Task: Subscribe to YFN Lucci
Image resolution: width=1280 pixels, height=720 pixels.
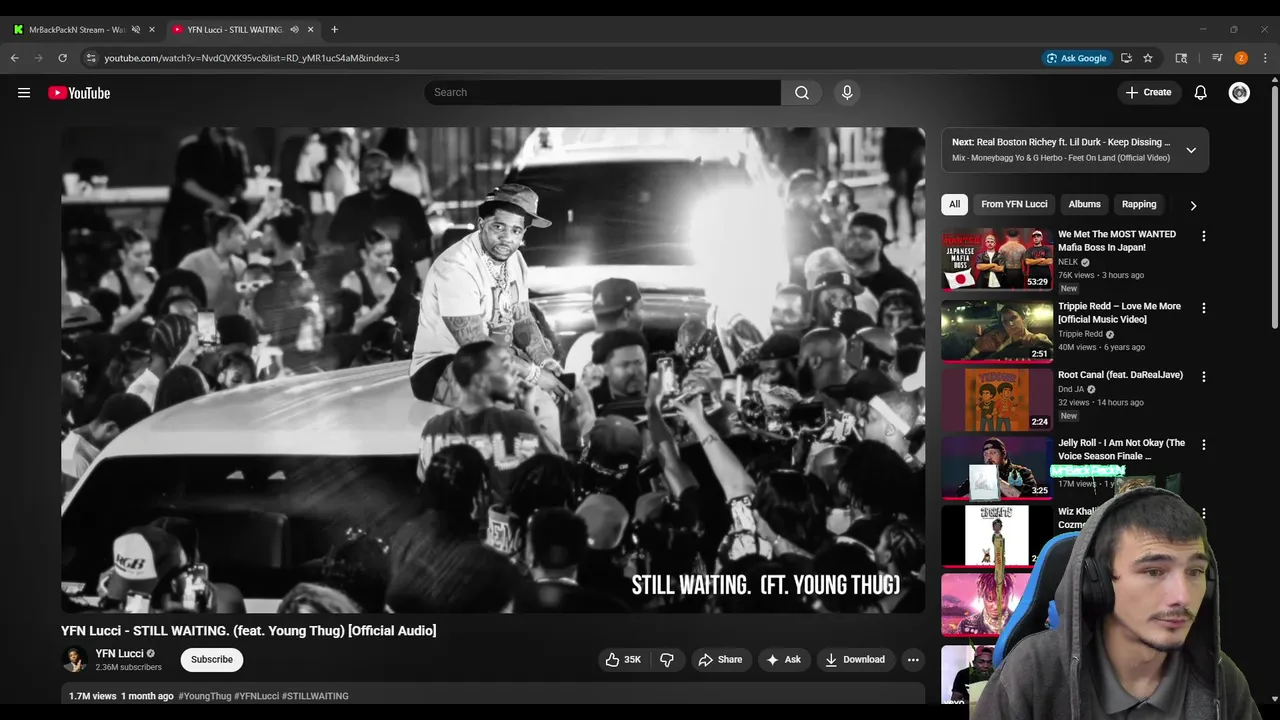Action: click(212, 659)
